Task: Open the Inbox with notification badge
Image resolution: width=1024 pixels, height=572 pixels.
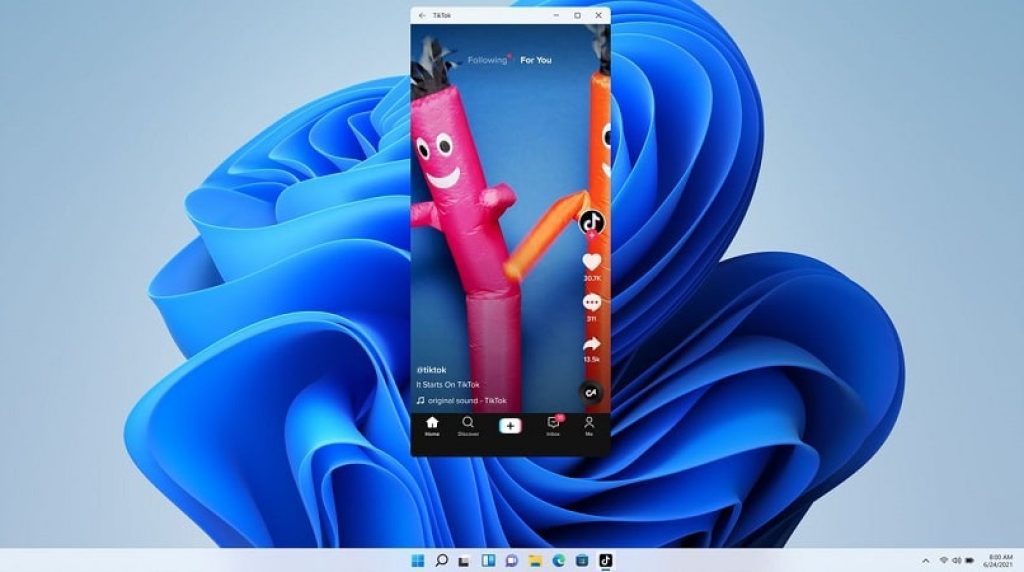Action: (x=554, y=426)
